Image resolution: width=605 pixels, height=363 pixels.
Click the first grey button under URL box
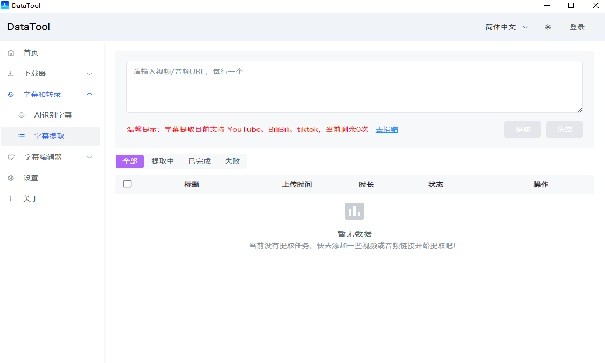coord(522,130)
